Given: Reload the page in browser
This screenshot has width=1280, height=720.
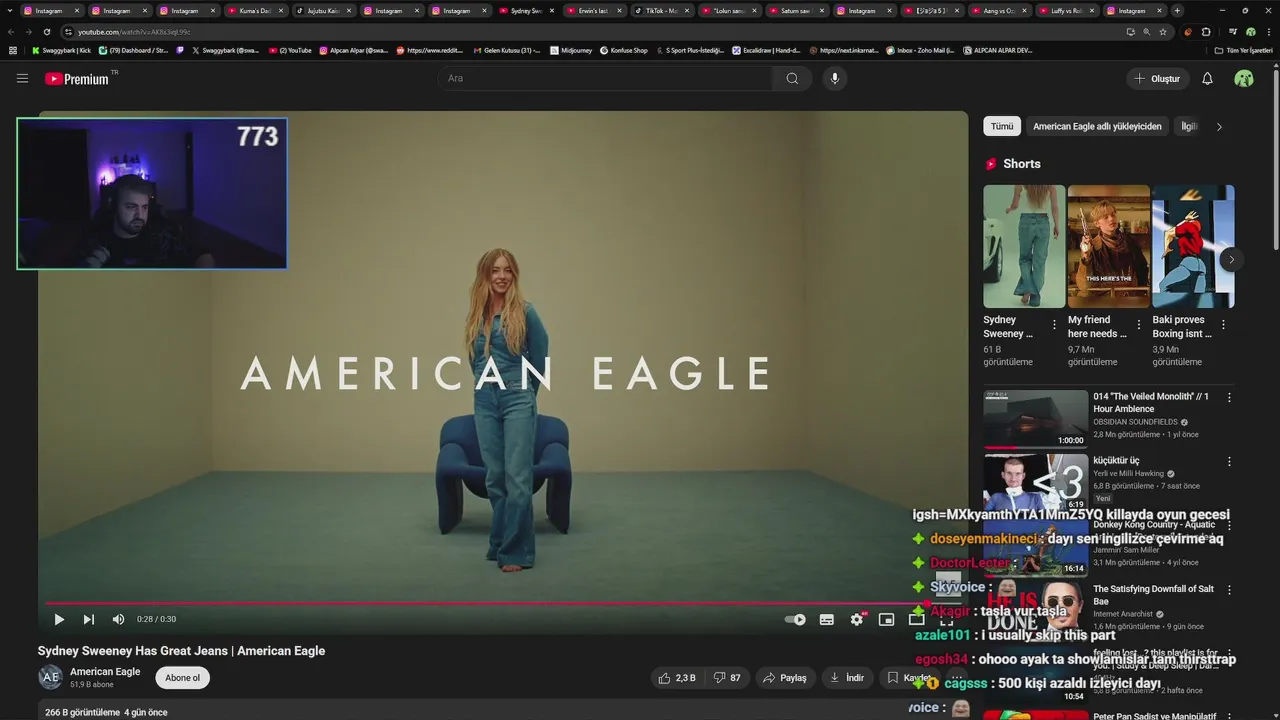Looking at the screenshot, I should [46, 32].
